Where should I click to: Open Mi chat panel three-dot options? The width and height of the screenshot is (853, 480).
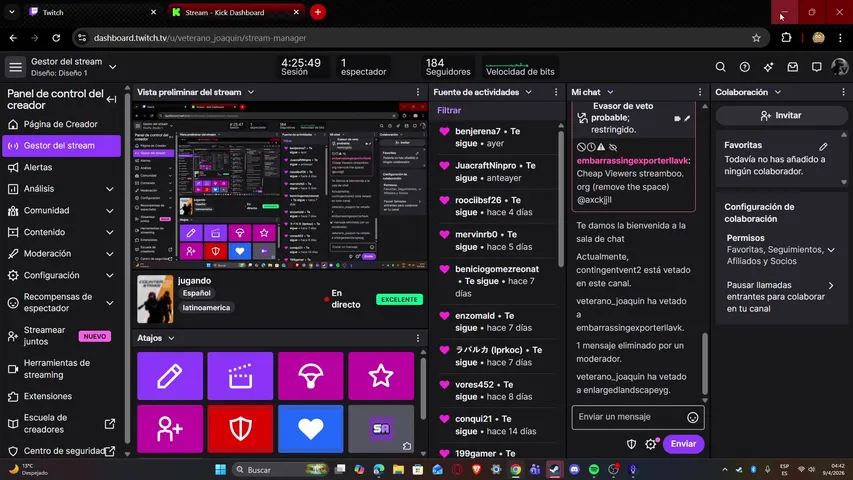click(x=700, y=93)
